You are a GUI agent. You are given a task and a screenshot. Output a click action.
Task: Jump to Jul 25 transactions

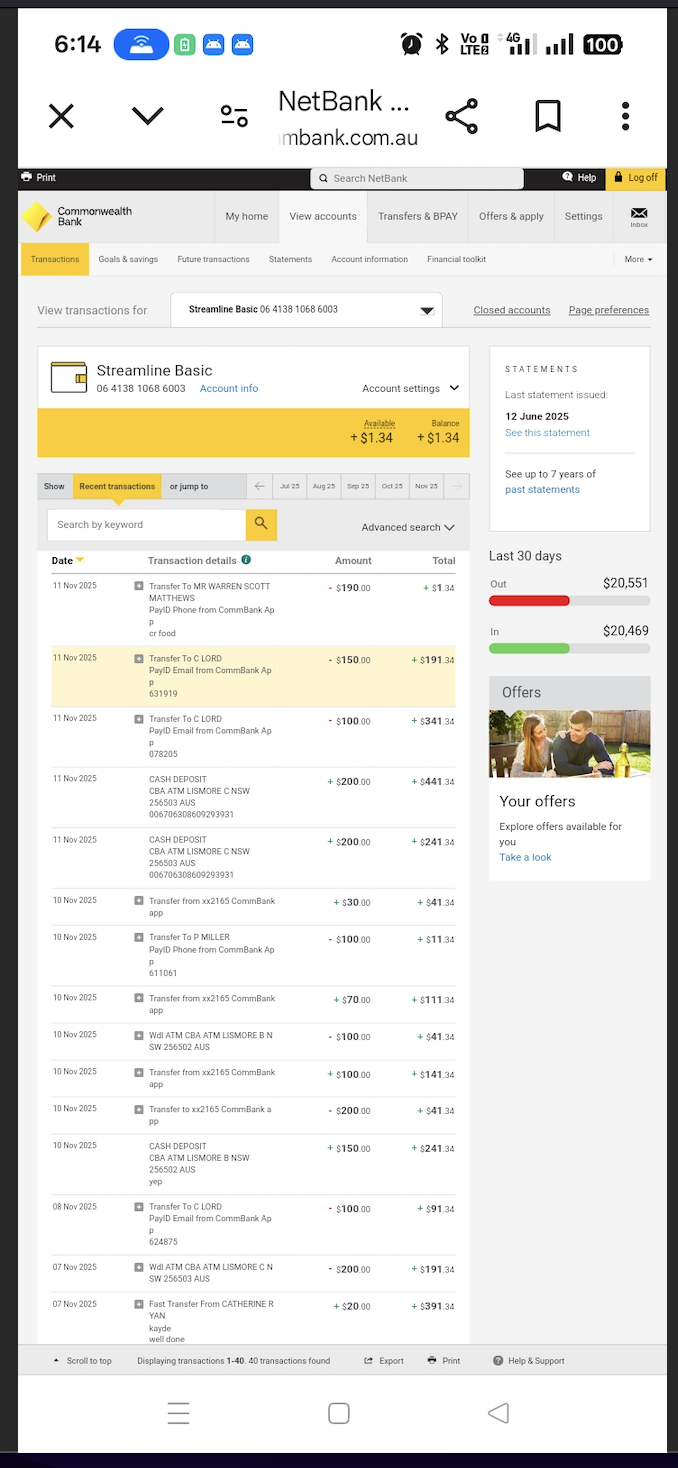pos(290,486)
